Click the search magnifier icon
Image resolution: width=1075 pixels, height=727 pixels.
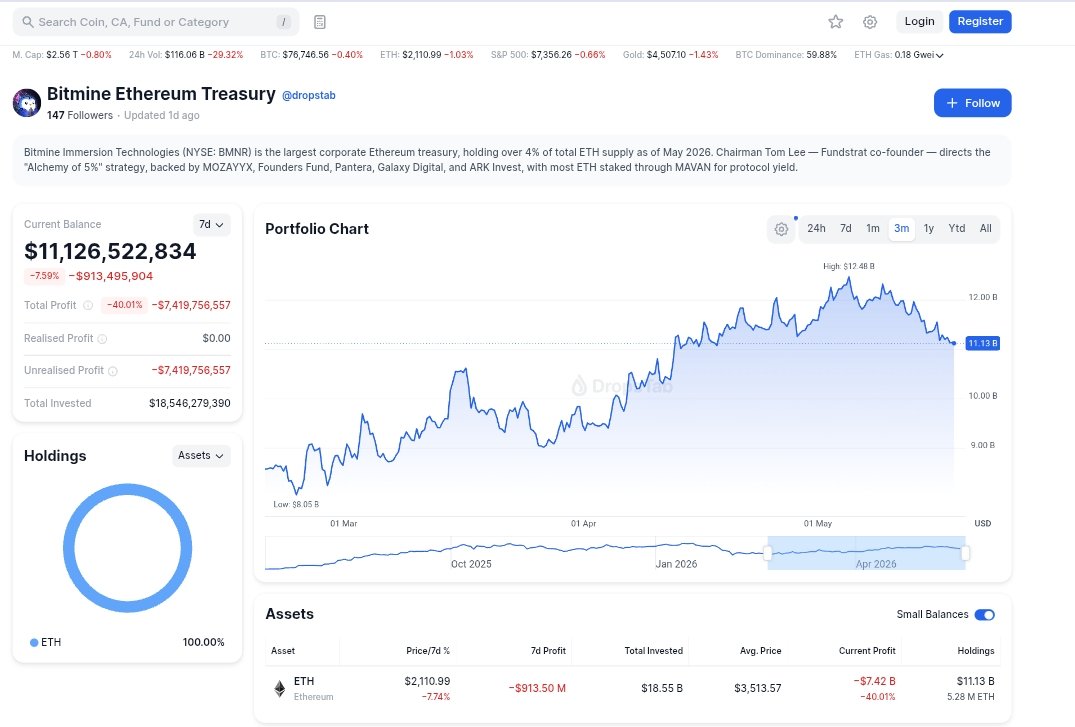click(28, 22)
